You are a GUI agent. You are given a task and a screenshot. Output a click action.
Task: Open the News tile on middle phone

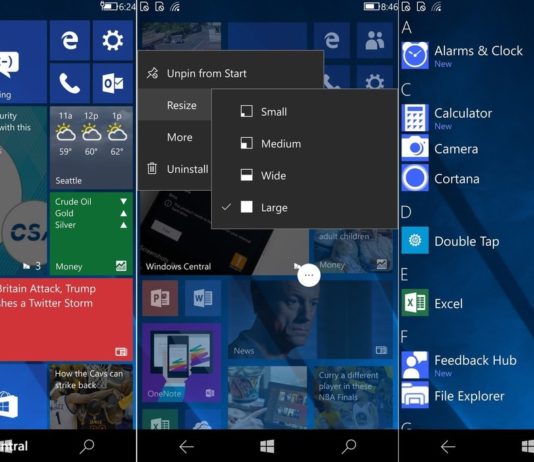(x=310, y=319)
